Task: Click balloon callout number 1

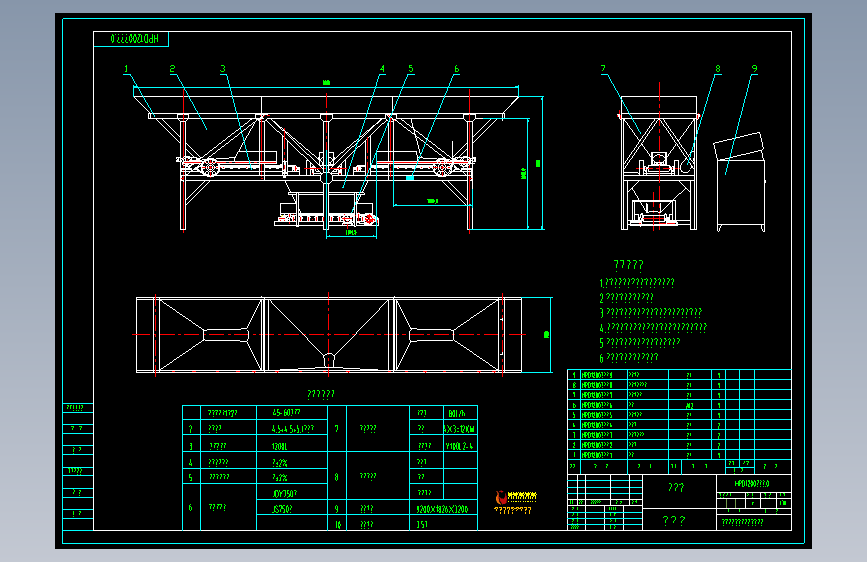Action: (x=126, y=69)
